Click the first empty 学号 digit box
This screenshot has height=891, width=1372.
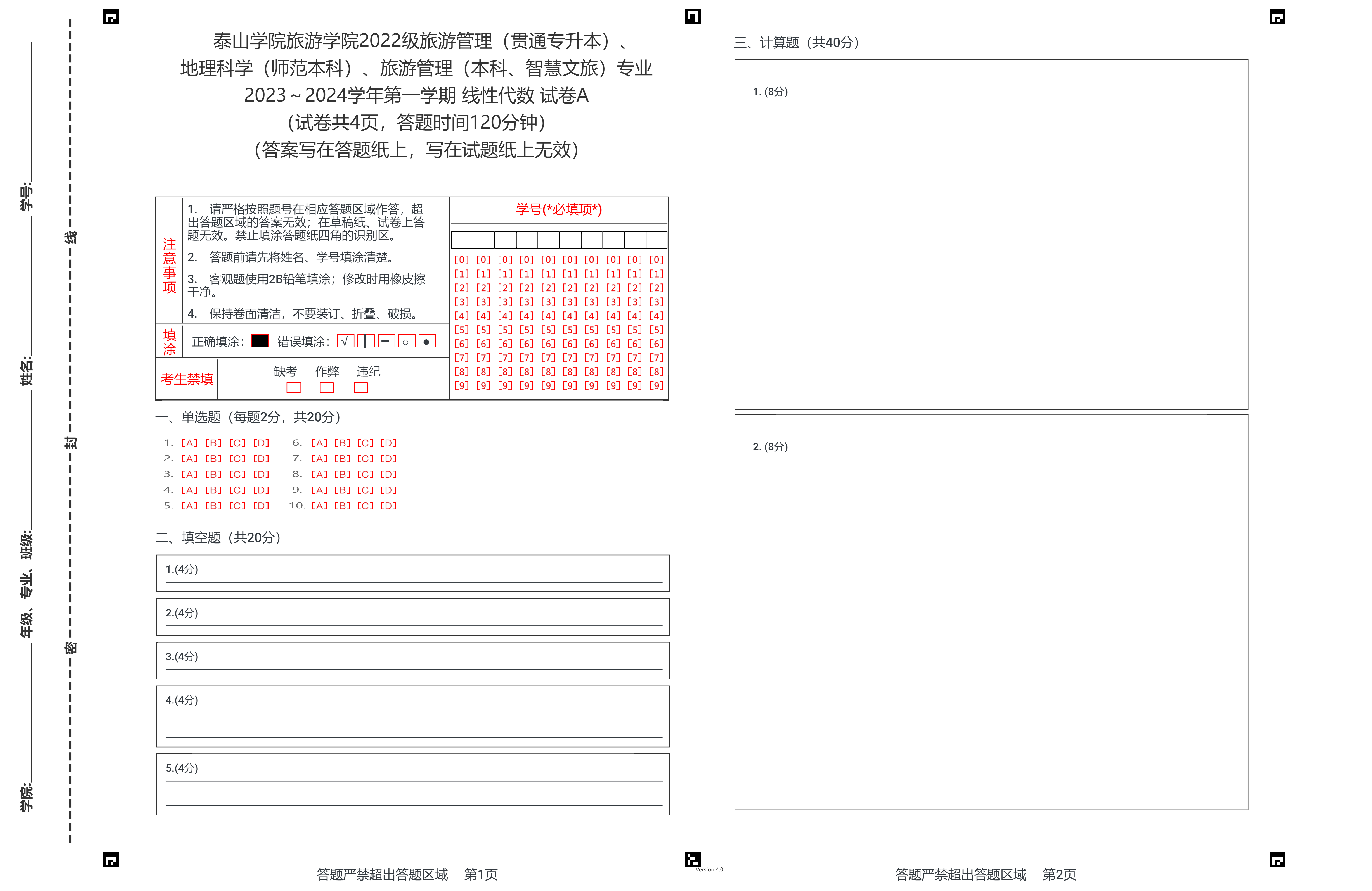point(462,240)
